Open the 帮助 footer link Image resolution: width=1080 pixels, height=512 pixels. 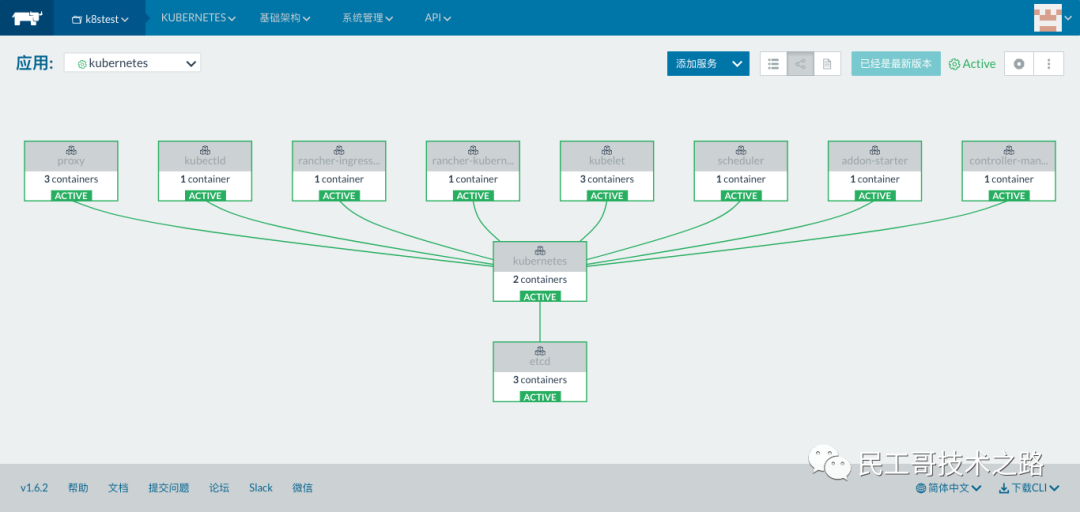(78, 488)
